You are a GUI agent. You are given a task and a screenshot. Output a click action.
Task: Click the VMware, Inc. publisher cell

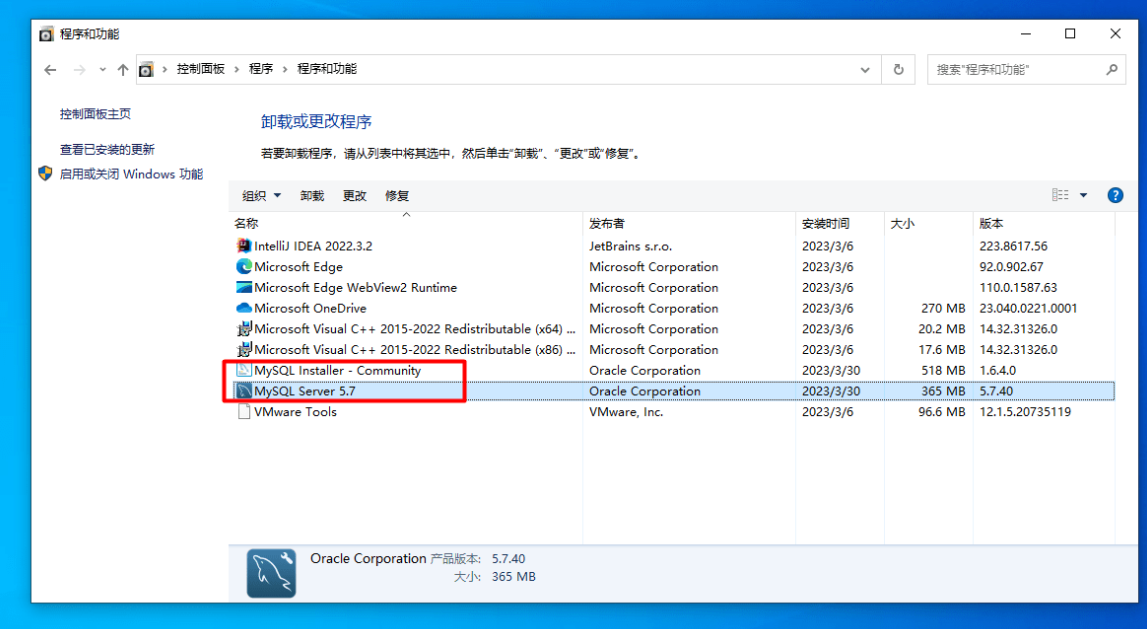[x=626, y=411]
